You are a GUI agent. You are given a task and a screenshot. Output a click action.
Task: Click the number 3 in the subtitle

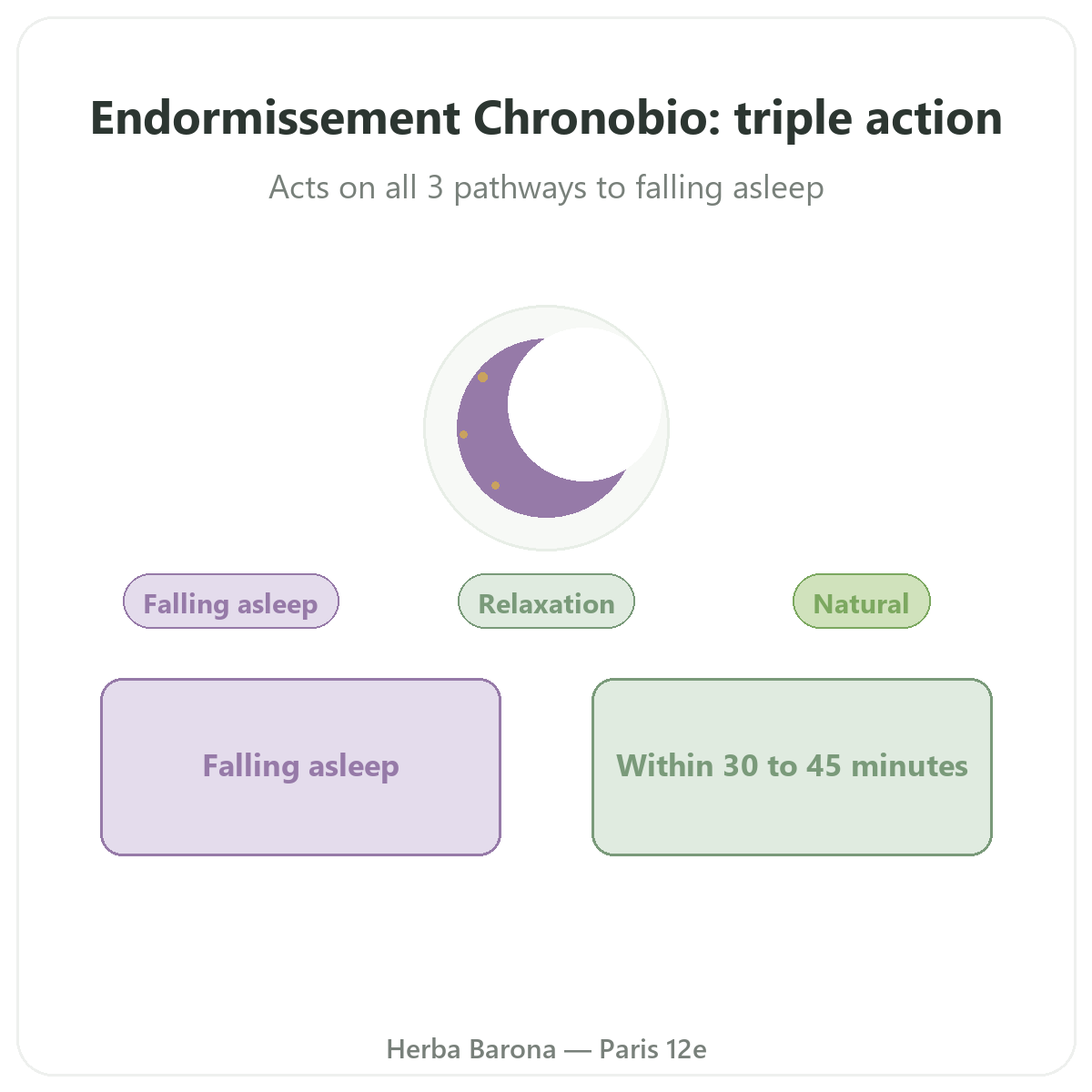pyautogui.click(x=435, y=187)
